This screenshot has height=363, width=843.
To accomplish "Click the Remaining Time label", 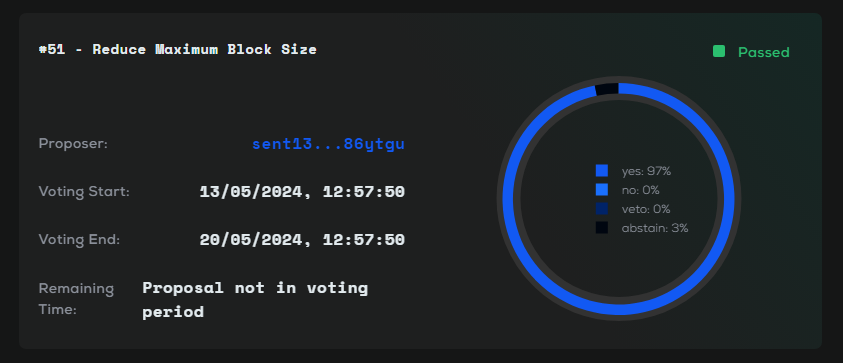I will tap(76, 299).
